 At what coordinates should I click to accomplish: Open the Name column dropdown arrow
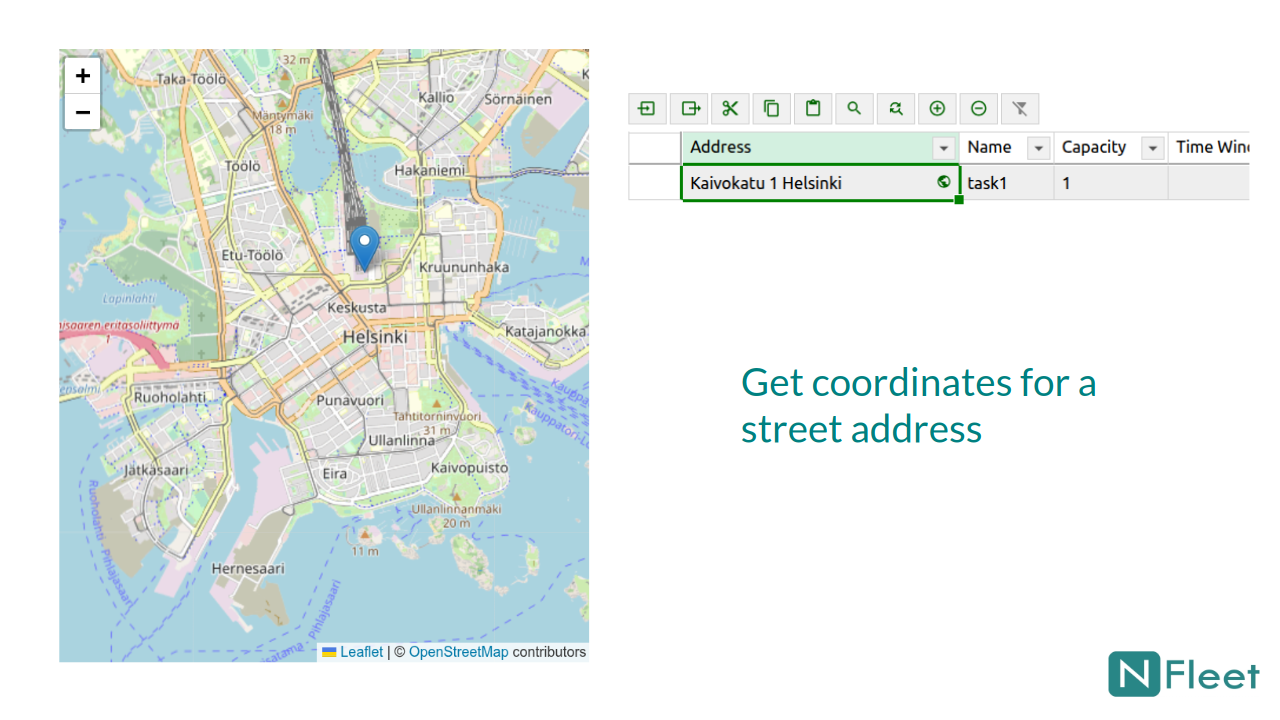pos(1039,148)
